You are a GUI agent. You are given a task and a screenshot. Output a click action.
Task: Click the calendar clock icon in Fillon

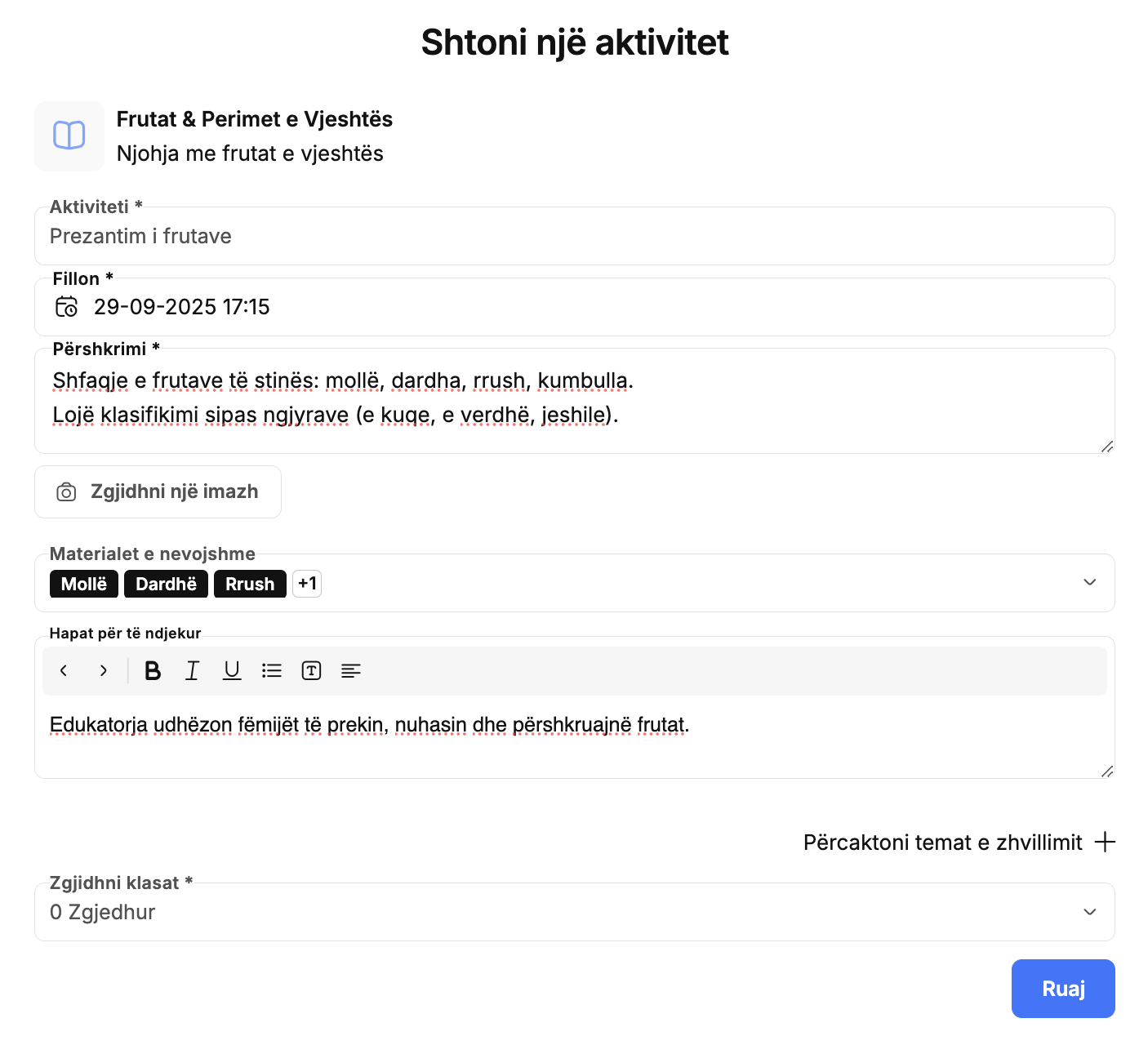click(x=66, y=307)
